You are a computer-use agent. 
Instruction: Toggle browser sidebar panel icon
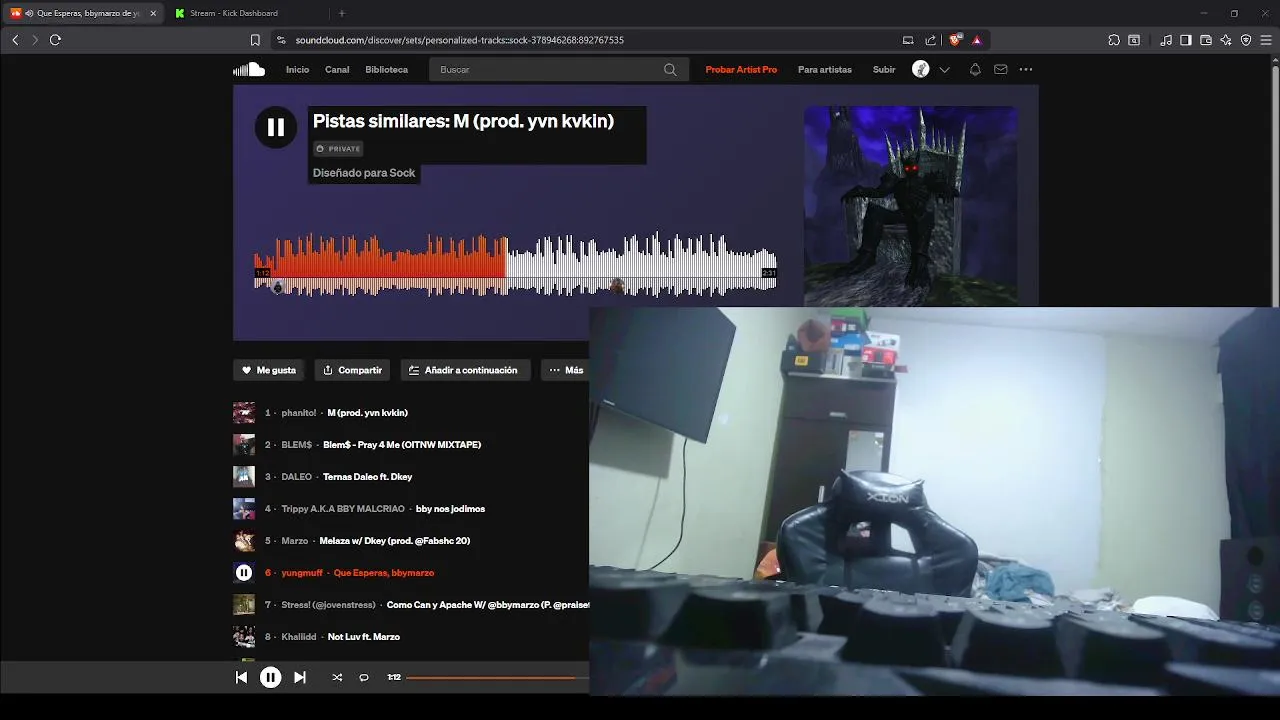tap(1186, 40)
